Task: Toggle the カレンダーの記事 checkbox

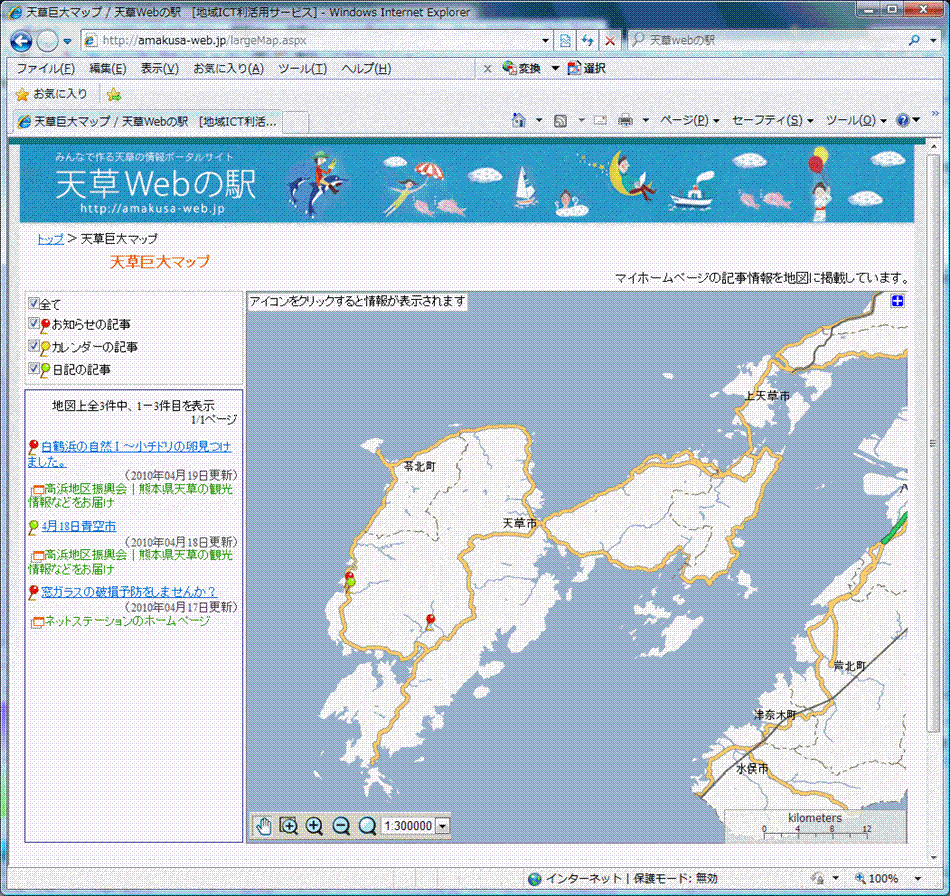Action: 34,346
